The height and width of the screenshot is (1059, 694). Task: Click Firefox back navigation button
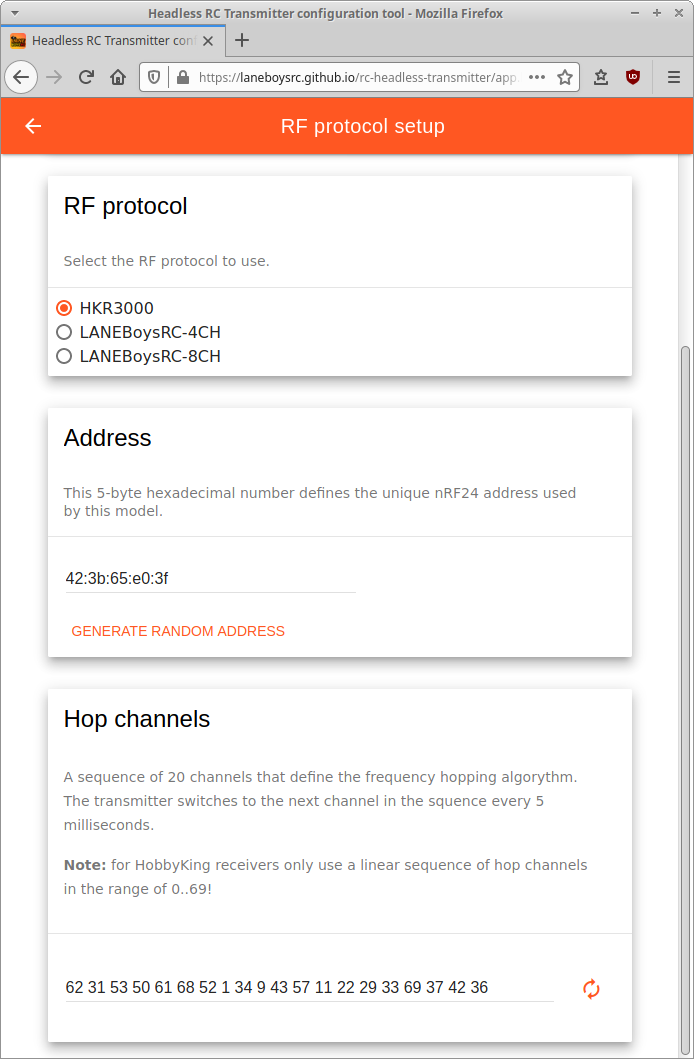pyautogui.click(x=21, y=77)
